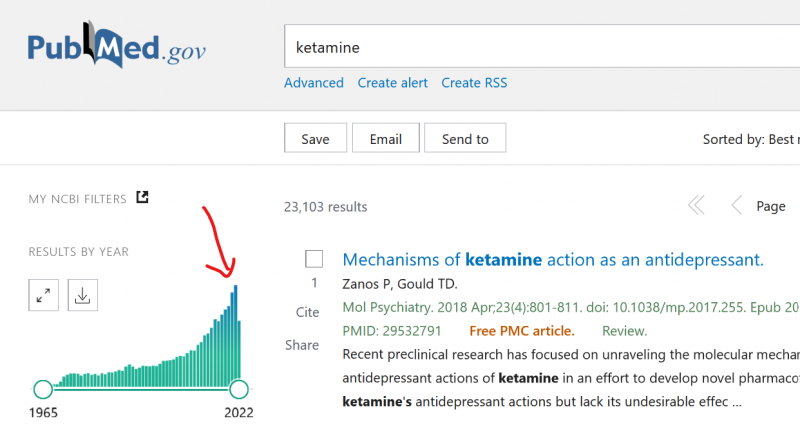
Task: Click the 1965 start year slider handle
Action: coord(43,389)
